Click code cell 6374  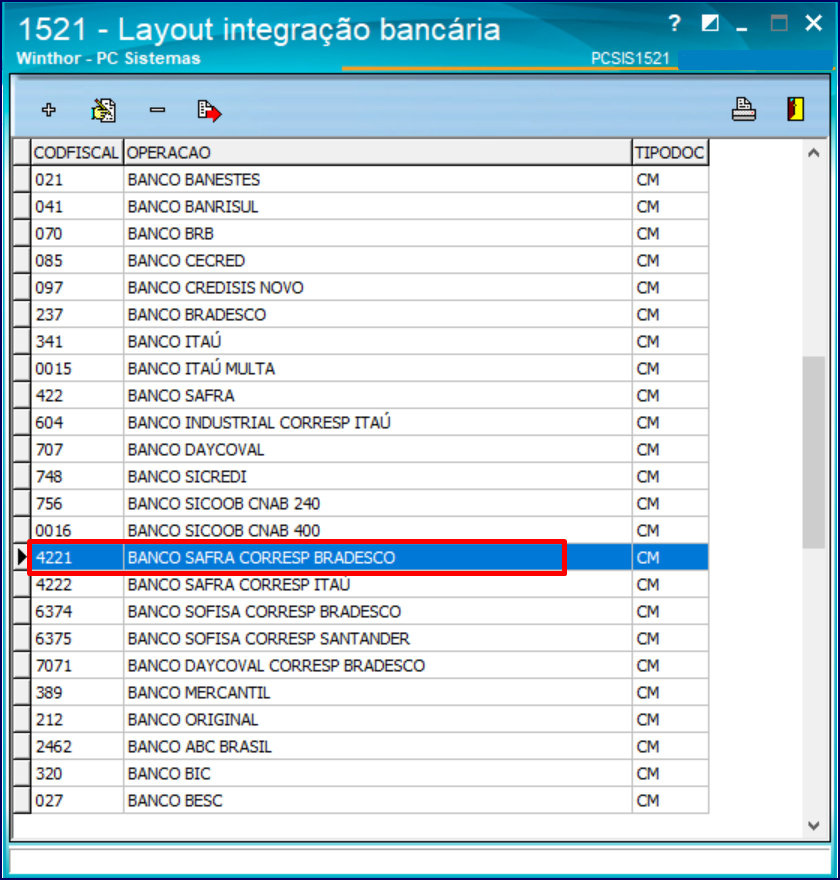pos(77,611)
